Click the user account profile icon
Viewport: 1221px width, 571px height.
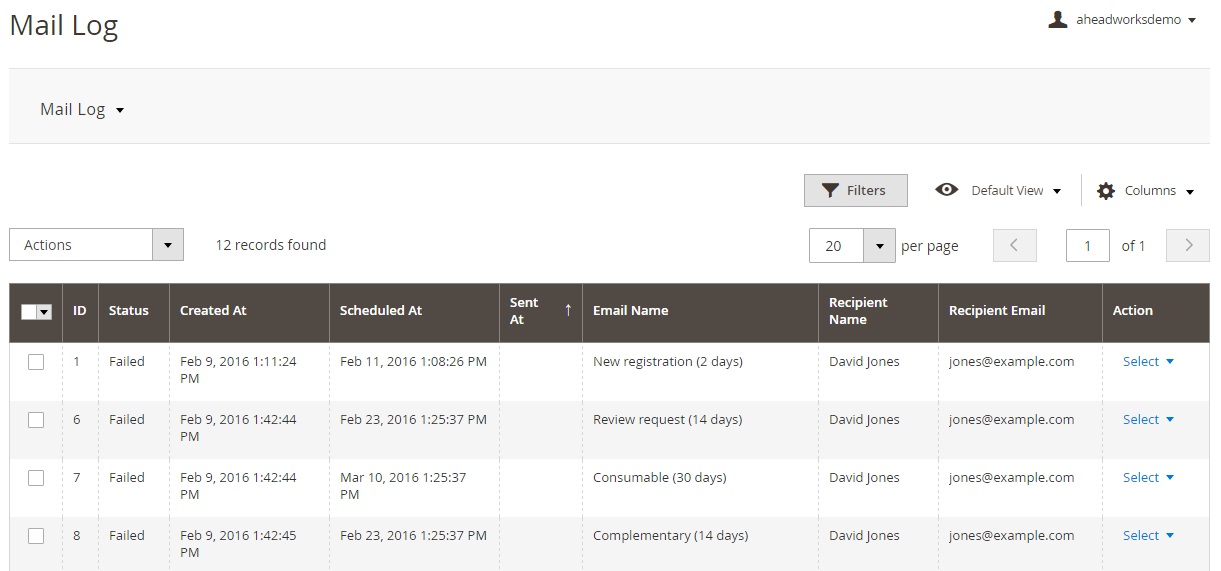(1057, 20)
